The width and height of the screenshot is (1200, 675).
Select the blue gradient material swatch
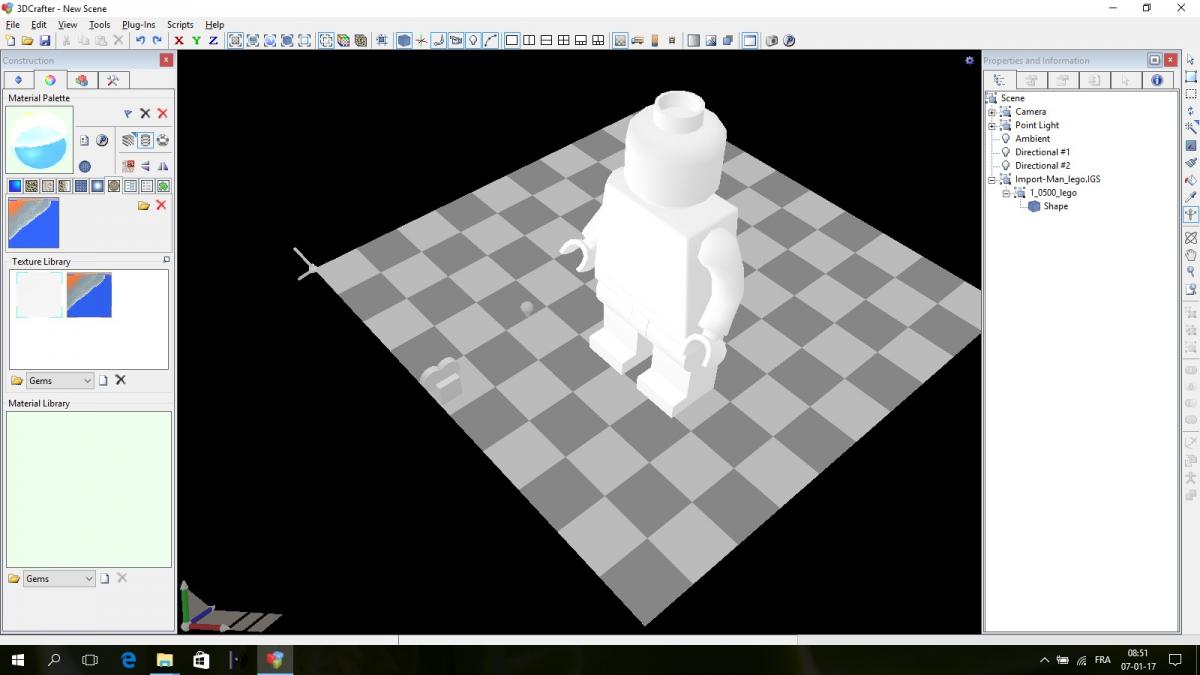coord(15,186)
